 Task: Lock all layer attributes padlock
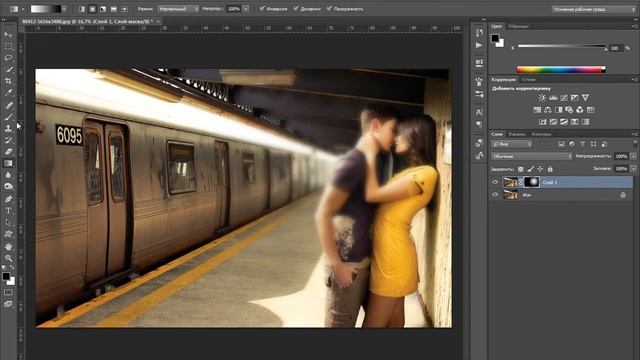(x=550, y=169)
